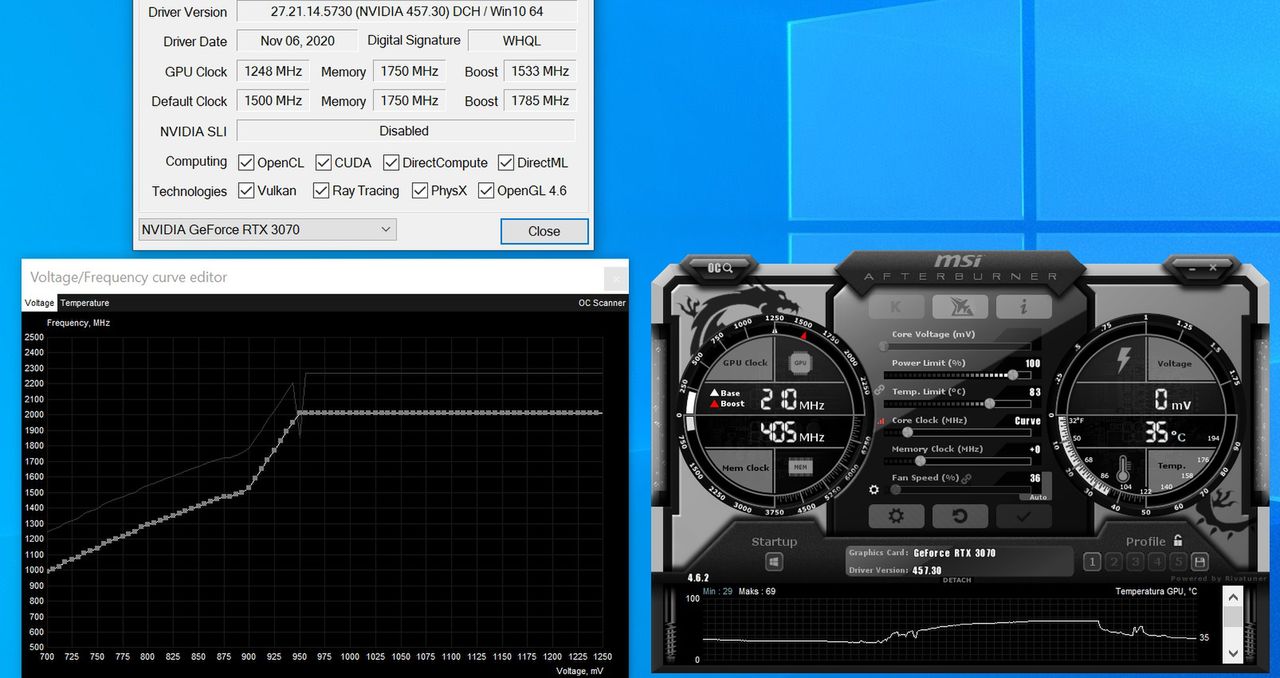The image size is (1280, 678).
Task: Click the thermometer icon on temperature gauge
Action: (1122, 467)
